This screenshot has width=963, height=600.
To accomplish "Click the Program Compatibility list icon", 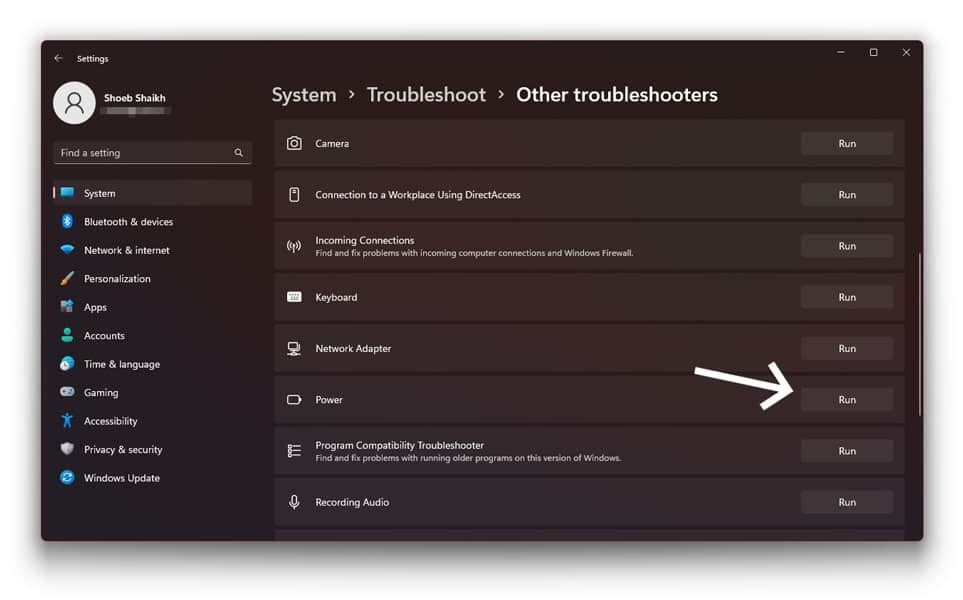I will point(294,451).
